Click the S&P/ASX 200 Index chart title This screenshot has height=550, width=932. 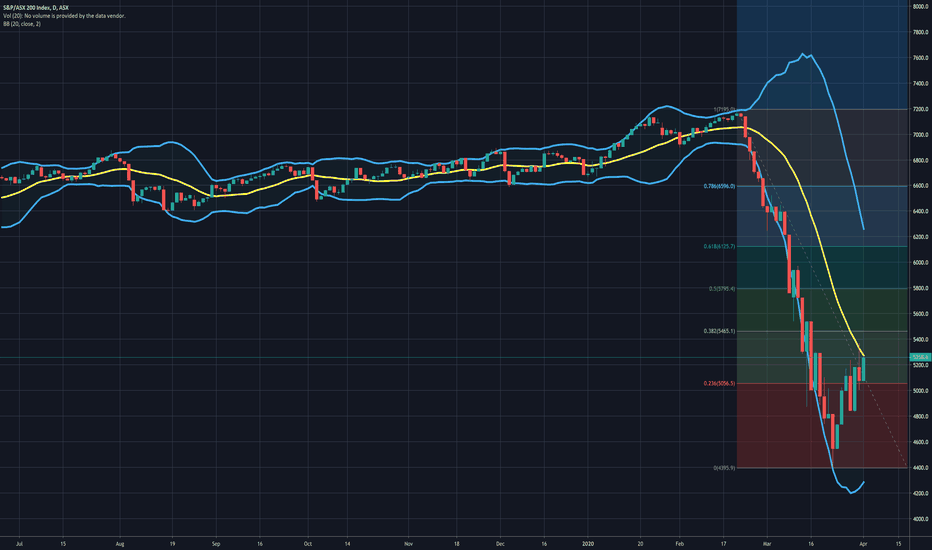(x=36, y=8)
